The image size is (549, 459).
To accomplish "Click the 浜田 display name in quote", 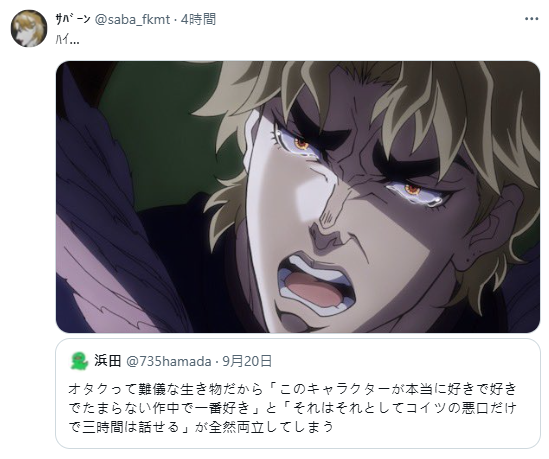I will click(108, 361).
